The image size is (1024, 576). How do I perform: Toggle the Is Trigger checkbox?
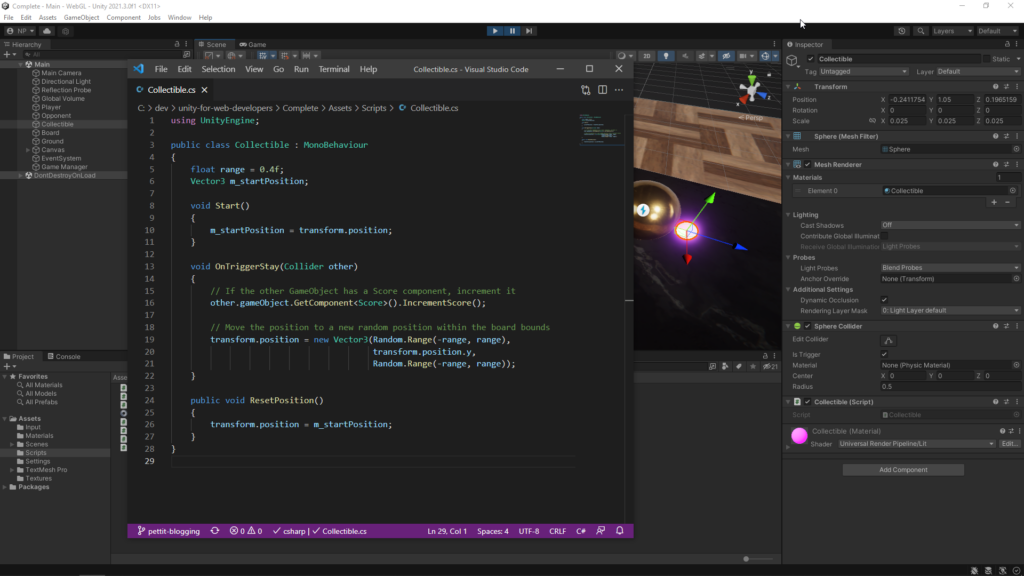point(885,354)
